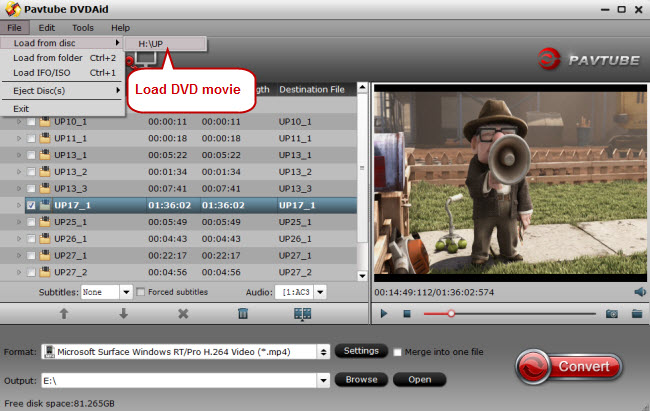Stop the preview playback

tap(407, 314)
